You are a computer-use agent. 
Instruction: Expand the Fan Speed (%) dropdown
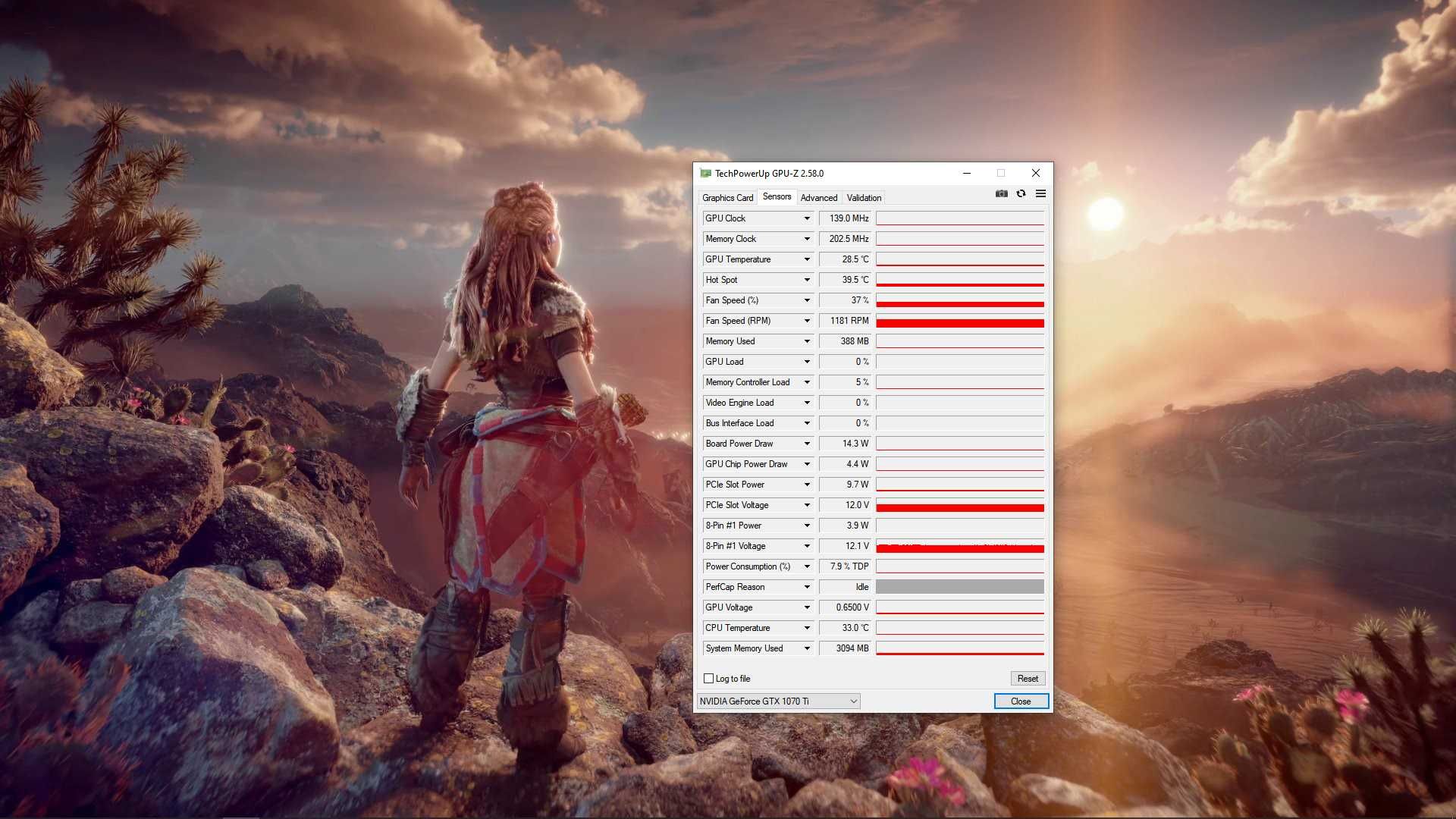point(807,300)
